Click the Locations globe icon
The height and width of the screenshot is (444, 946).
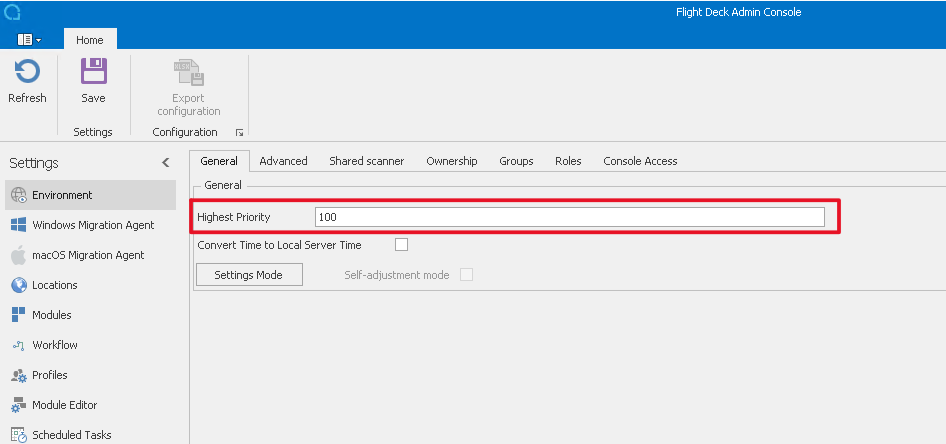pyautogui.click(x=19, y=285)
